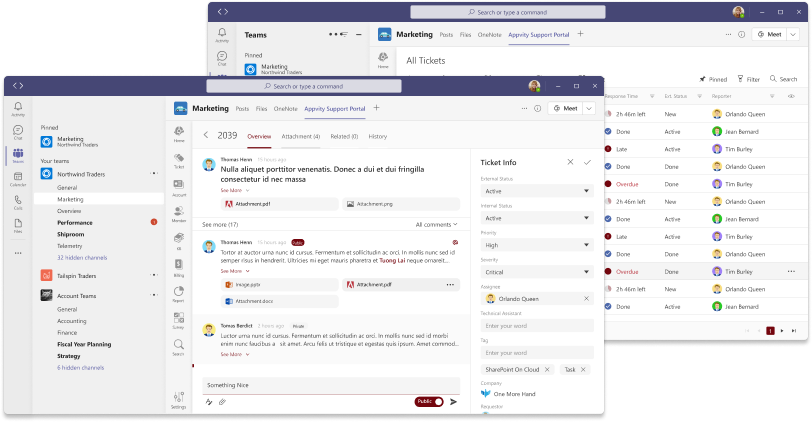Open the Priority dropdown showing High
This screenshot has height=422, width=812.
point(537,245)
